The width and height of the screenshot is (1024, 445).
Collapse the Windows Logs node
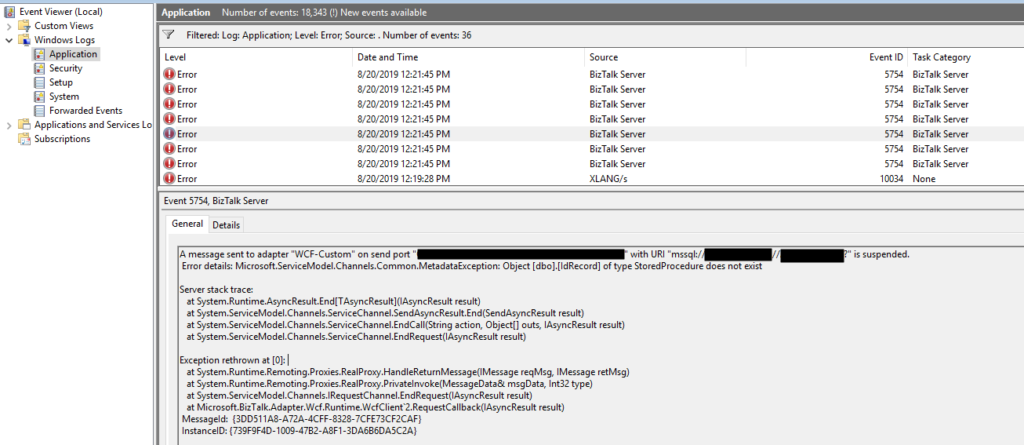pyautogui.click(x=9, y=39)
